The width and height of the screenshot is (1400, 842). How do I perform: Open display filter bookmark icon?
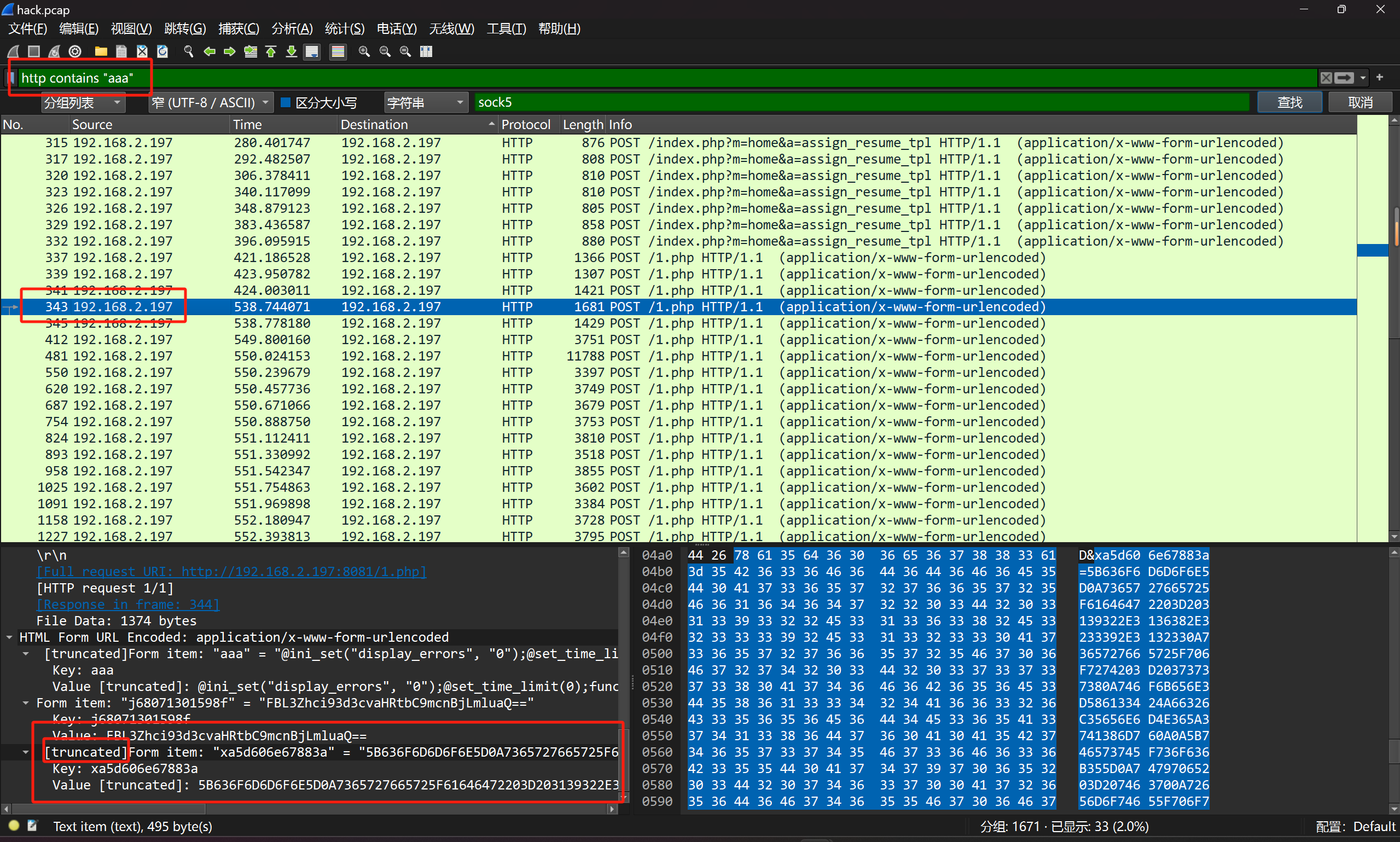coord(11,78)
